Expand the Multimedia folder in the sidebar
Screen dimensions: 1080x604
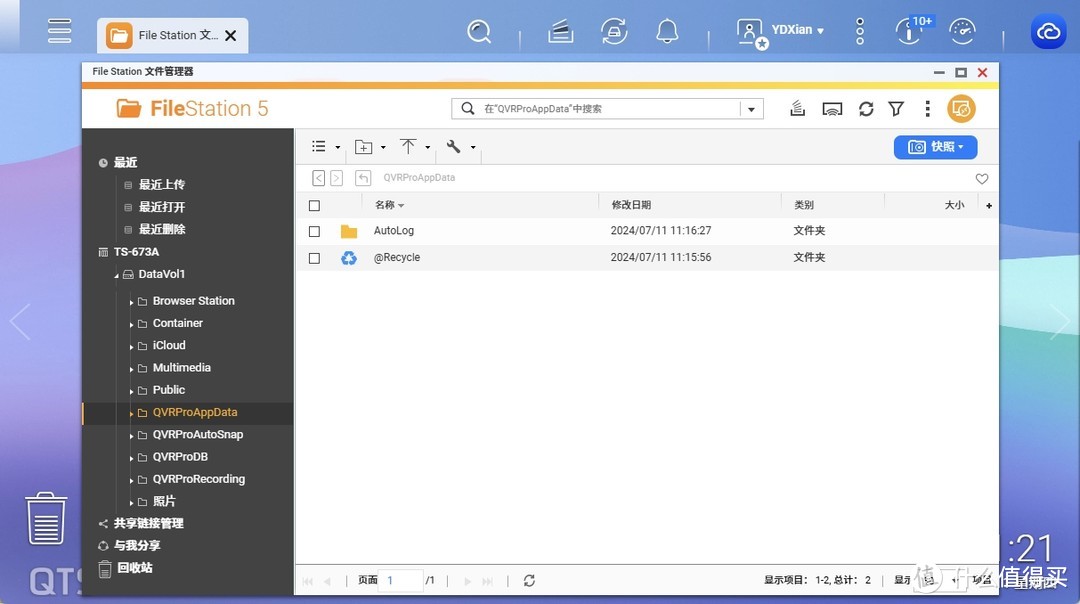pyautogui.click(x=133, y=367)
